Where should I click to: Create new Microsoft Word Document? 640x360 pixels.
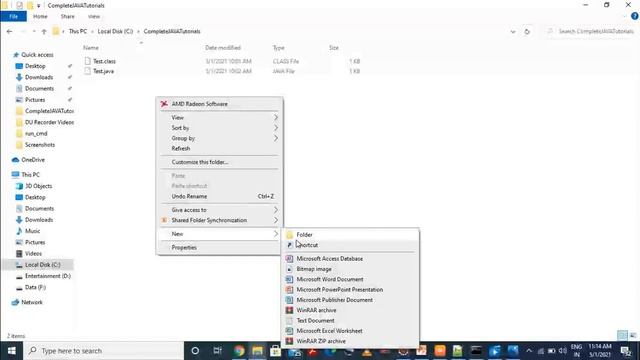click(x=350, y=280)
